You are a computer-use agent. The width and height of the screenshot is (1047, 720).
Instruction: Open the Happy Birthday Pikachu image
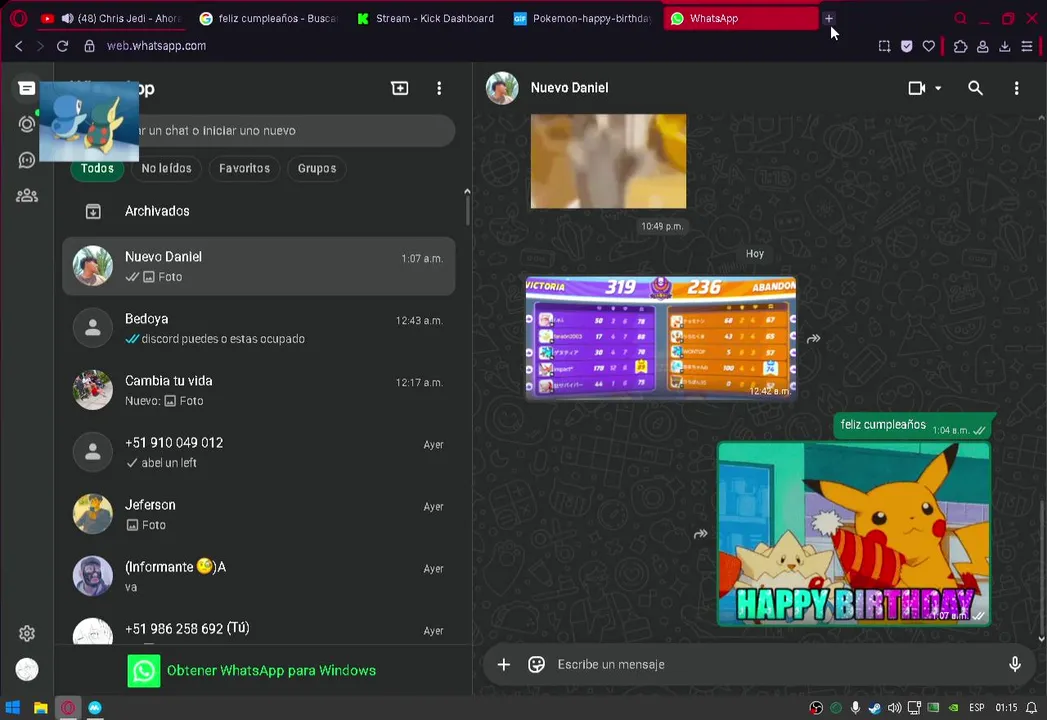[853, 534]
